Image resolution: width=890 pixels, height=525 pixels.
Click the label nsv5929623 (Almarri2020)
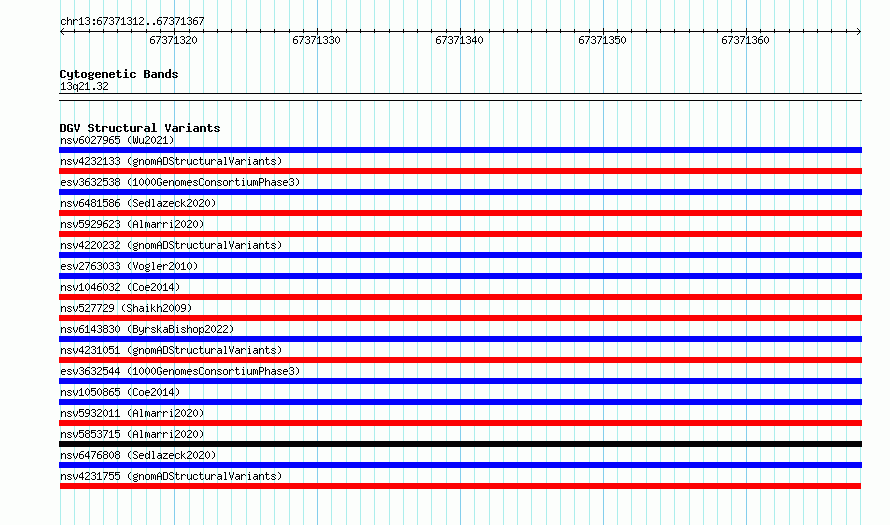pos(132,224)
